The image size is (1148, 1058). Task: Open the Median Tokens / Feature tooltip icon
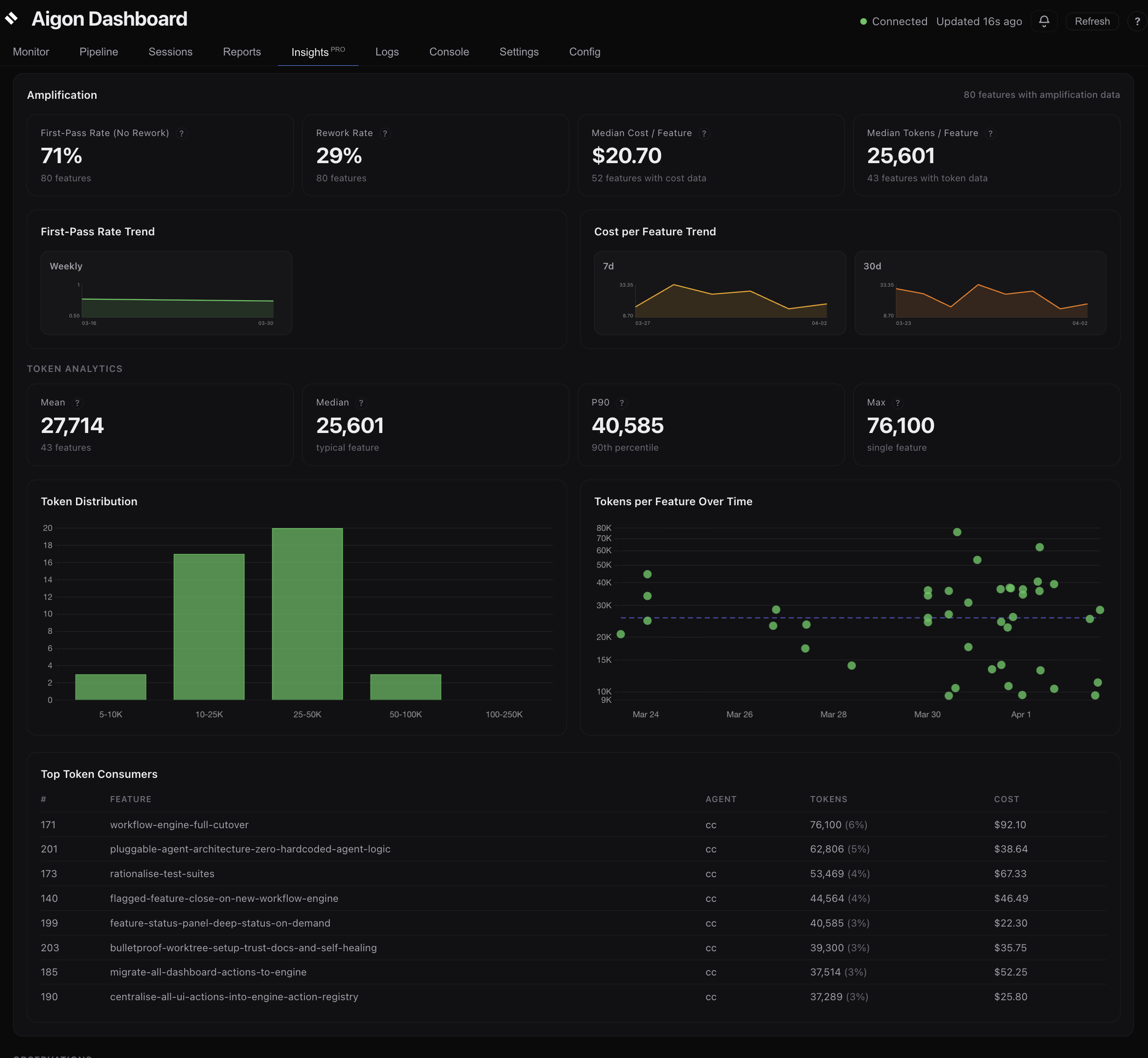(991, 133)
